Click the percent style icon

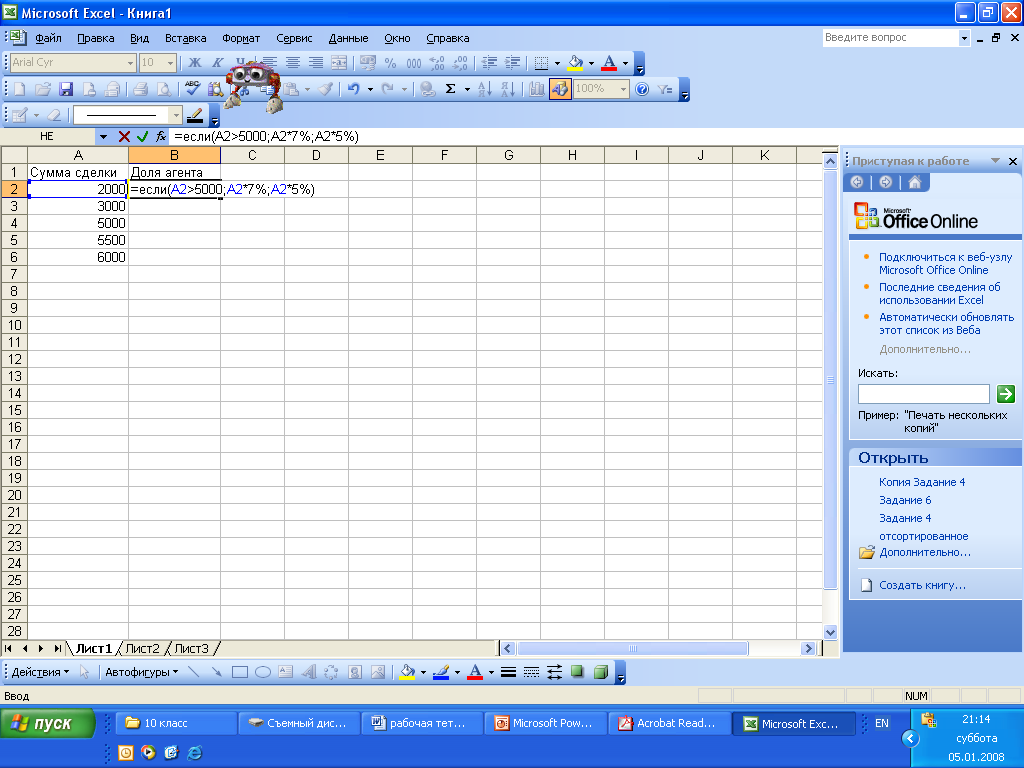point(391,63)
